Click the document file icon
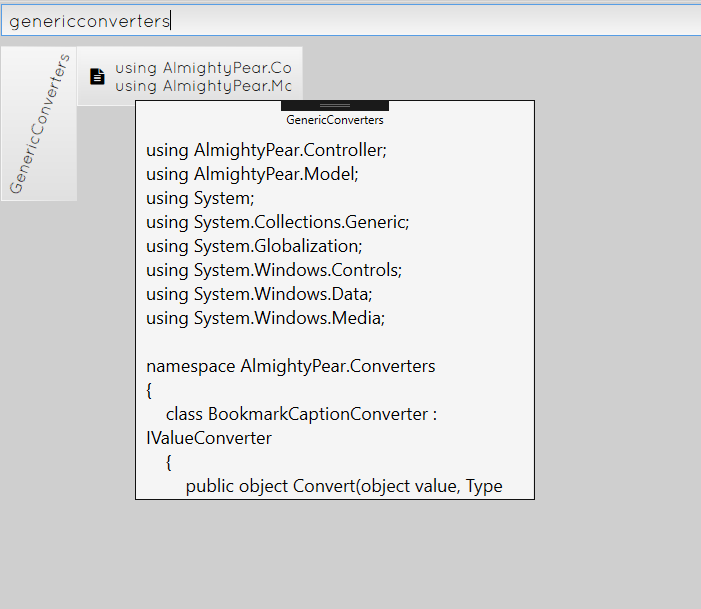701x609 pixels. (x=97, y=76)
